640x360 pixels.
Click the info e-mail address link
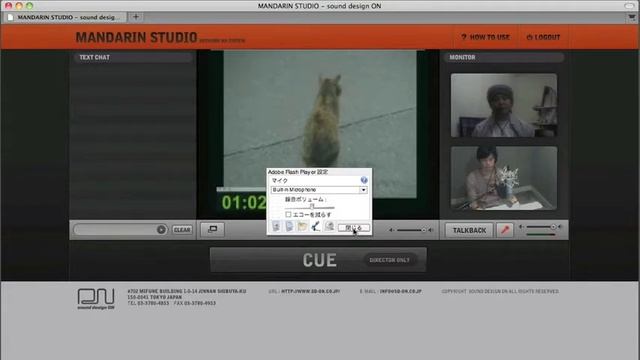click(400, 291)
